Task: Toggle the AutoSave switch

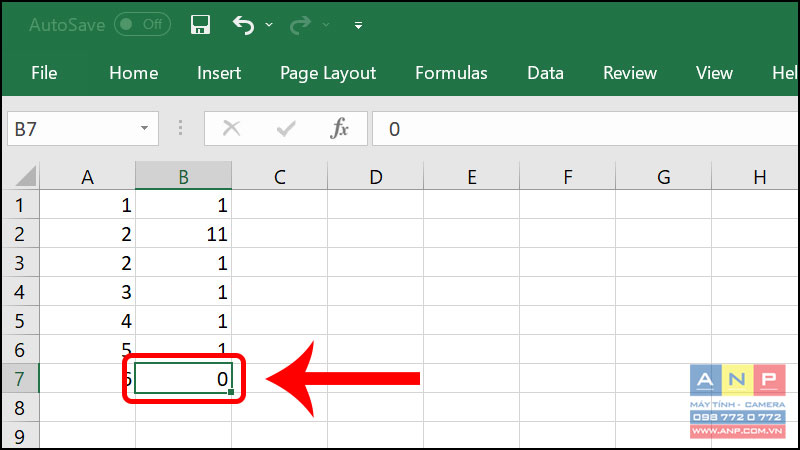Action: [x=142, y=24]
